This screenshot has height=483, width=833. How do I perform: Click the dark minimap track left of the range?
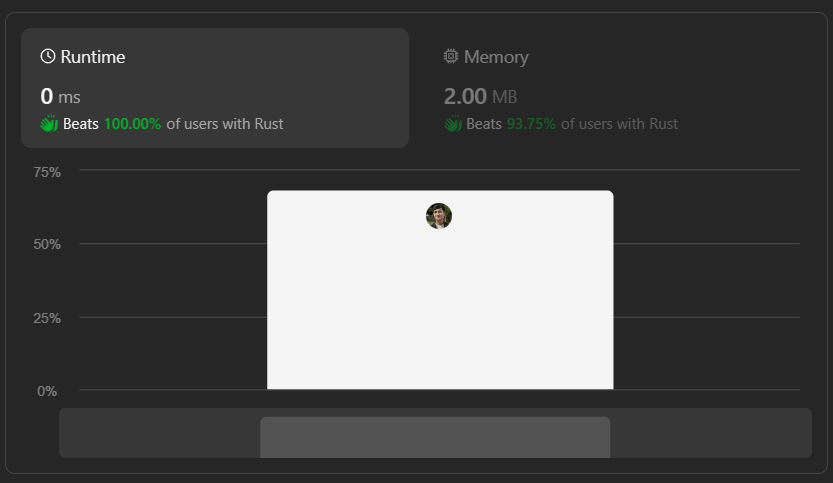pos(160,433)
